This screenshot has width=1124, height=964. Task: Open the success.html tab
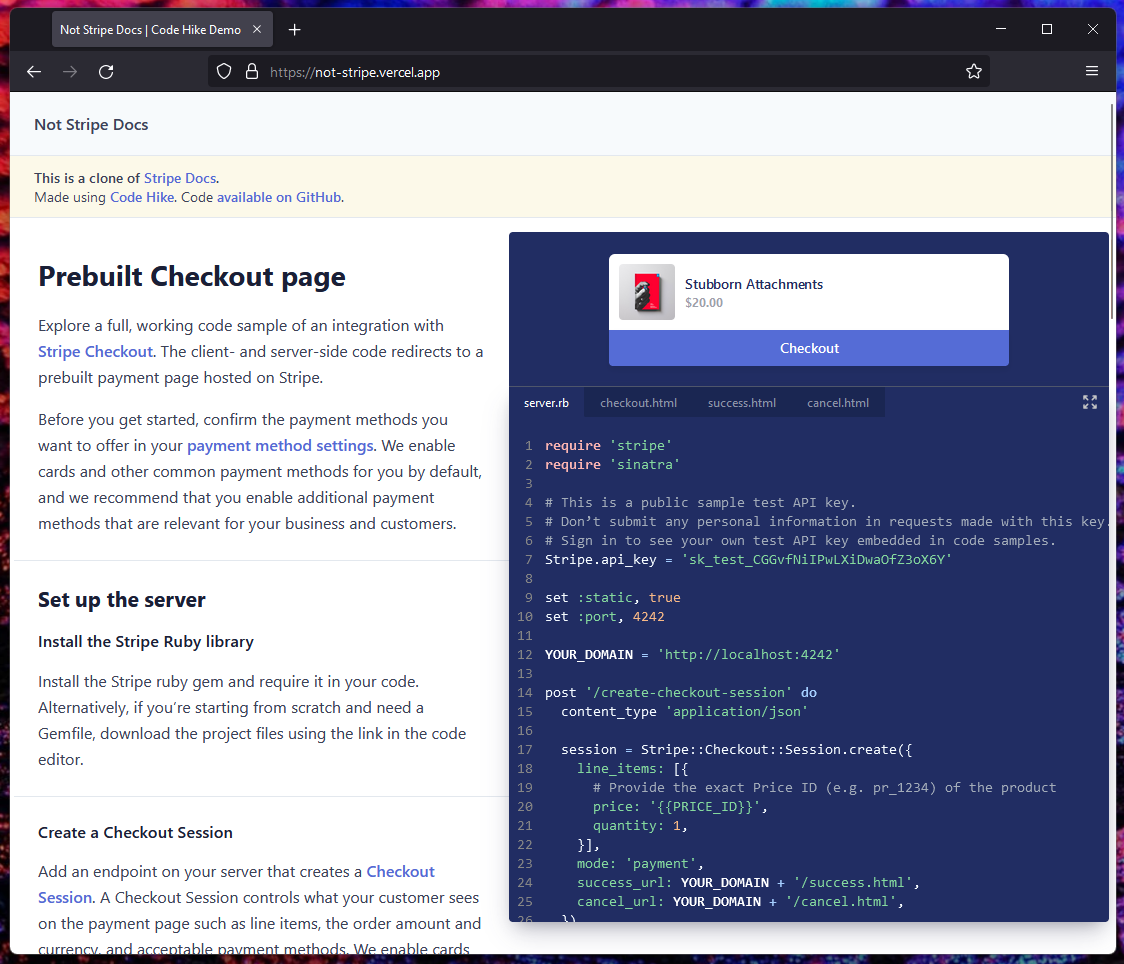(741, 402)
